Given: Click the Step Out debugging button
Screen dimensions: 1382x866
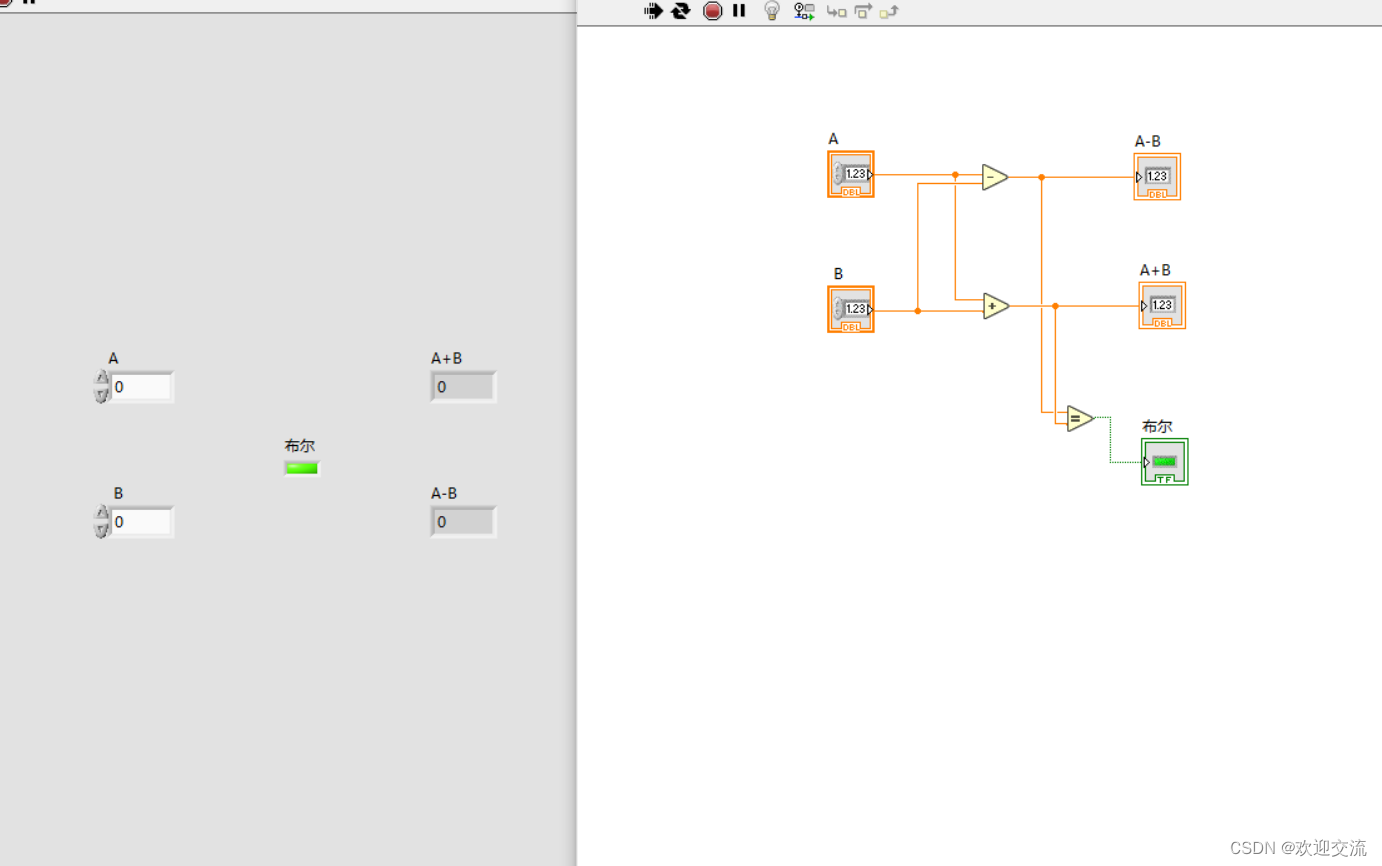Looking at the screenshot, I should 889,12.
